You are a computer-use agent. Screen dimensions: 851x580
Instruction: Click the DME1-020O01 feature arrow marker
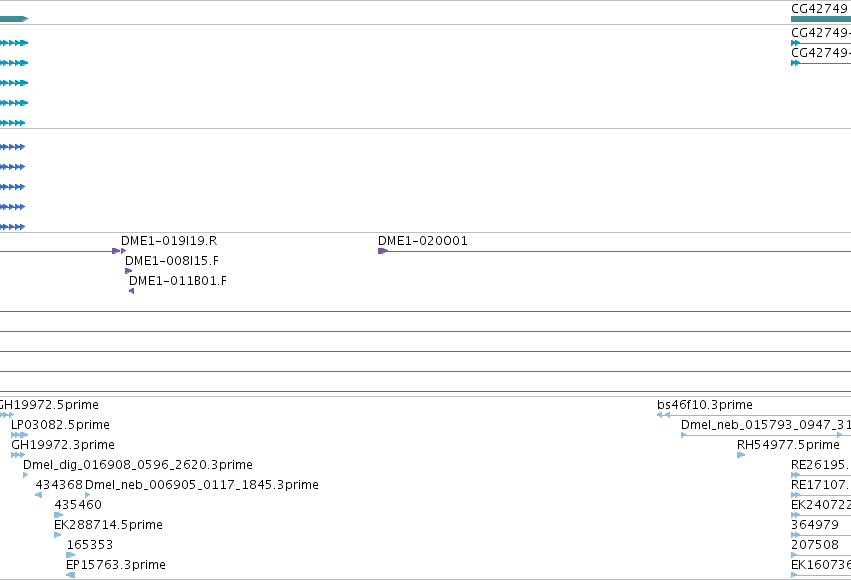[383, 251]
